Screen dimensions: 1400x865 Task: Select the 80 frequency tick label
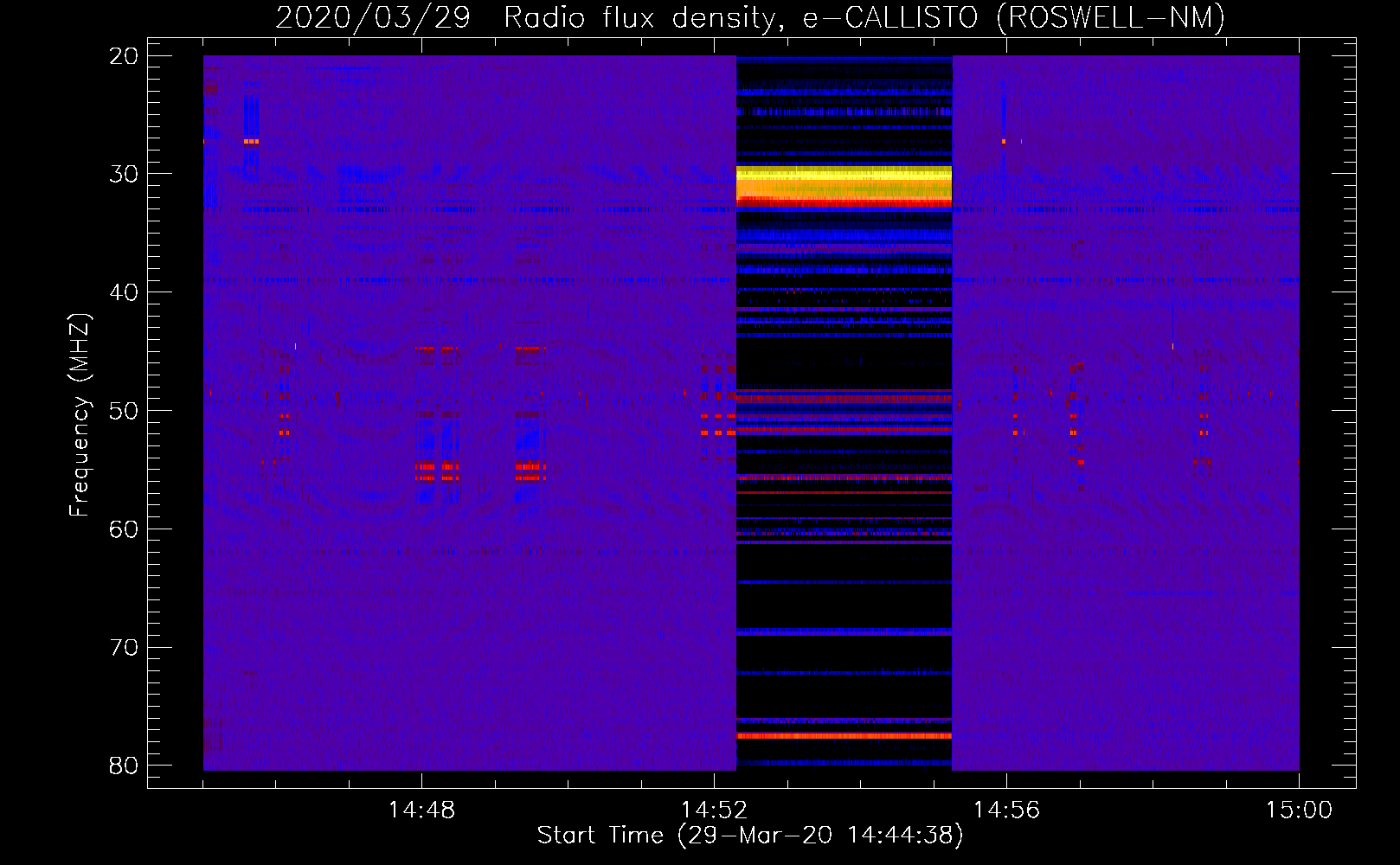pyautogui.click(x=124, y=766)
